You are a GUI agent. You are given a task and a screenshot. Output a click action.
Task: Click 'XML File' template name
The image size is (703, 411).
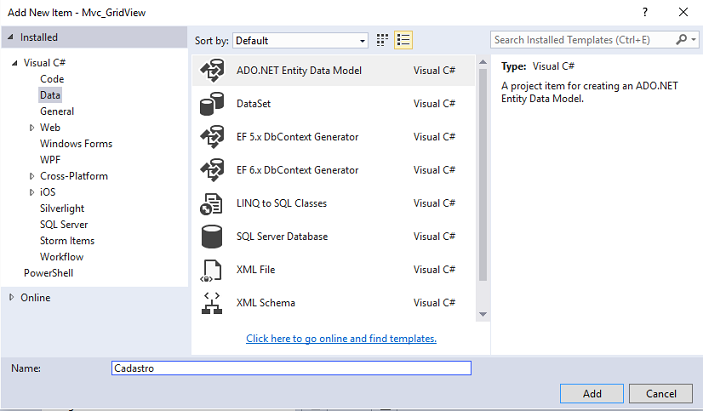[256, 270]
